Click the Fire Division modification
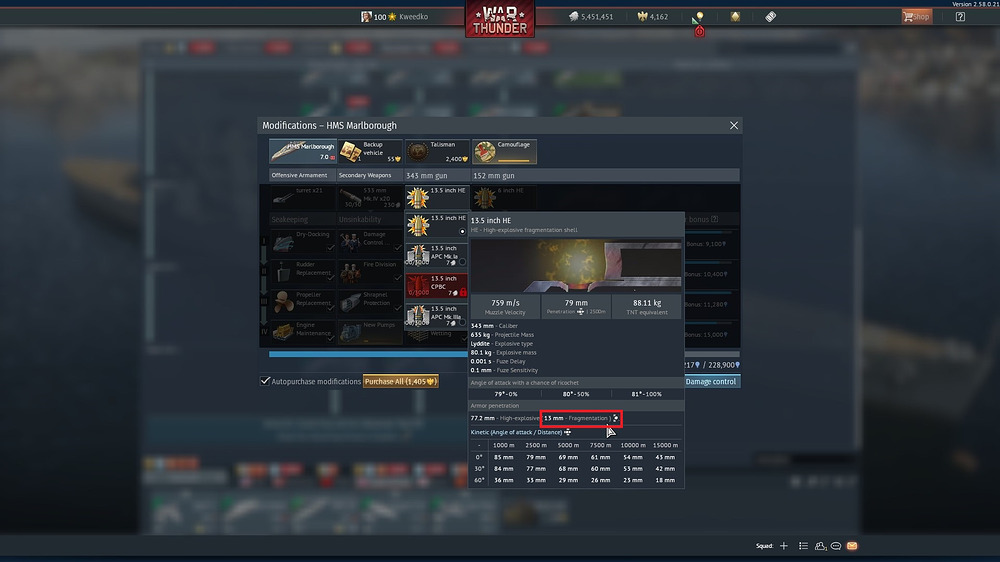Screen dimensions: 1000x562 [x=370, y=272]
